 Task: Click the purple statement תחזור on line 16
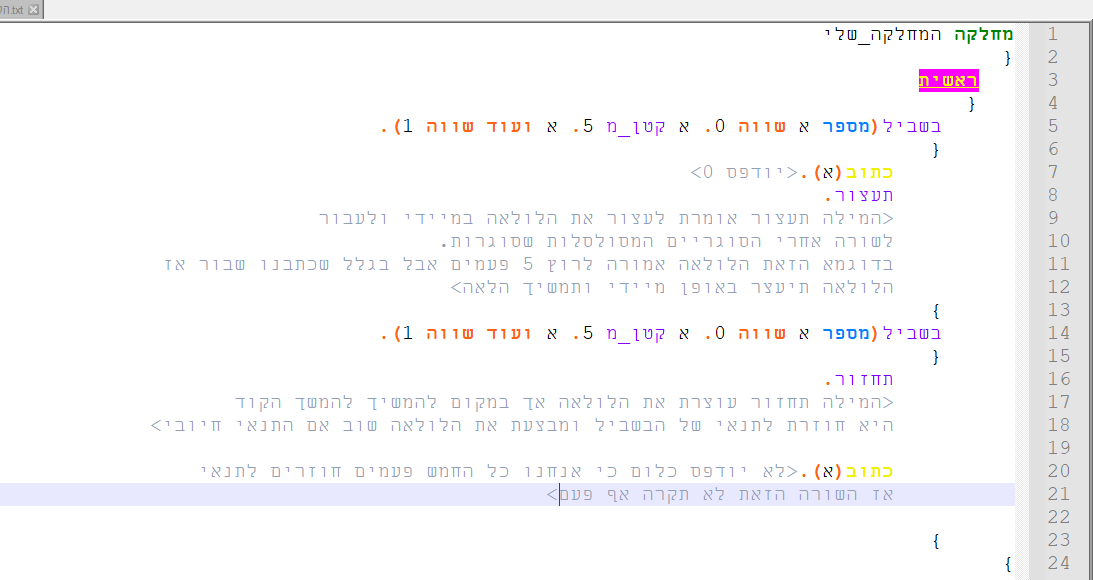coord(865,379)
